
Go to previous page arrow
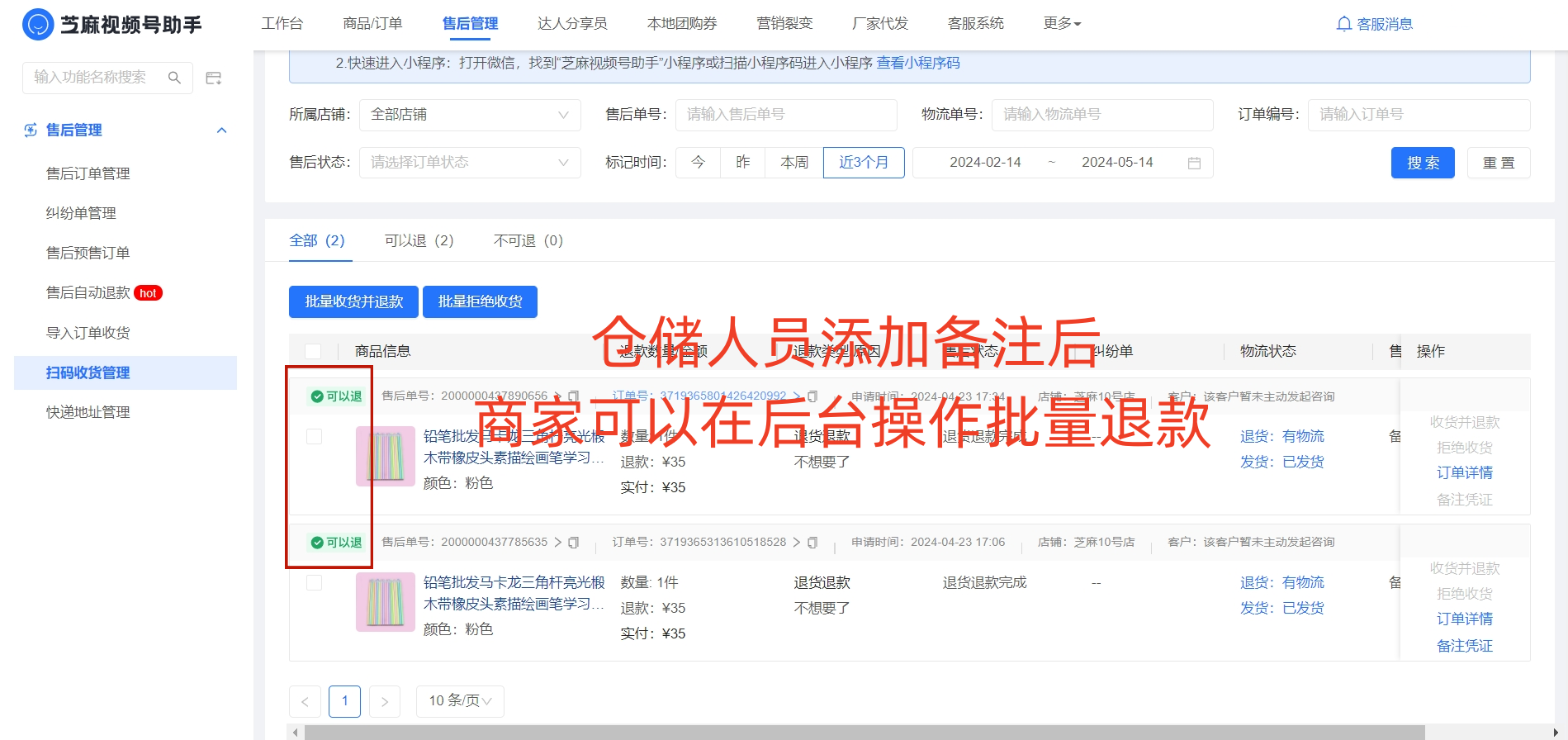tap(305, 701)
